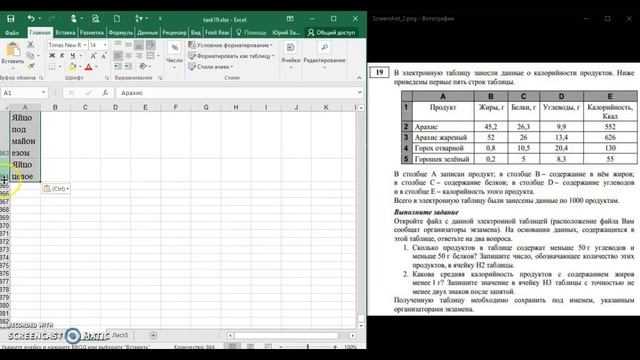
Task: Save the workbook from the quick access toolbar
Action: [11, 19]
